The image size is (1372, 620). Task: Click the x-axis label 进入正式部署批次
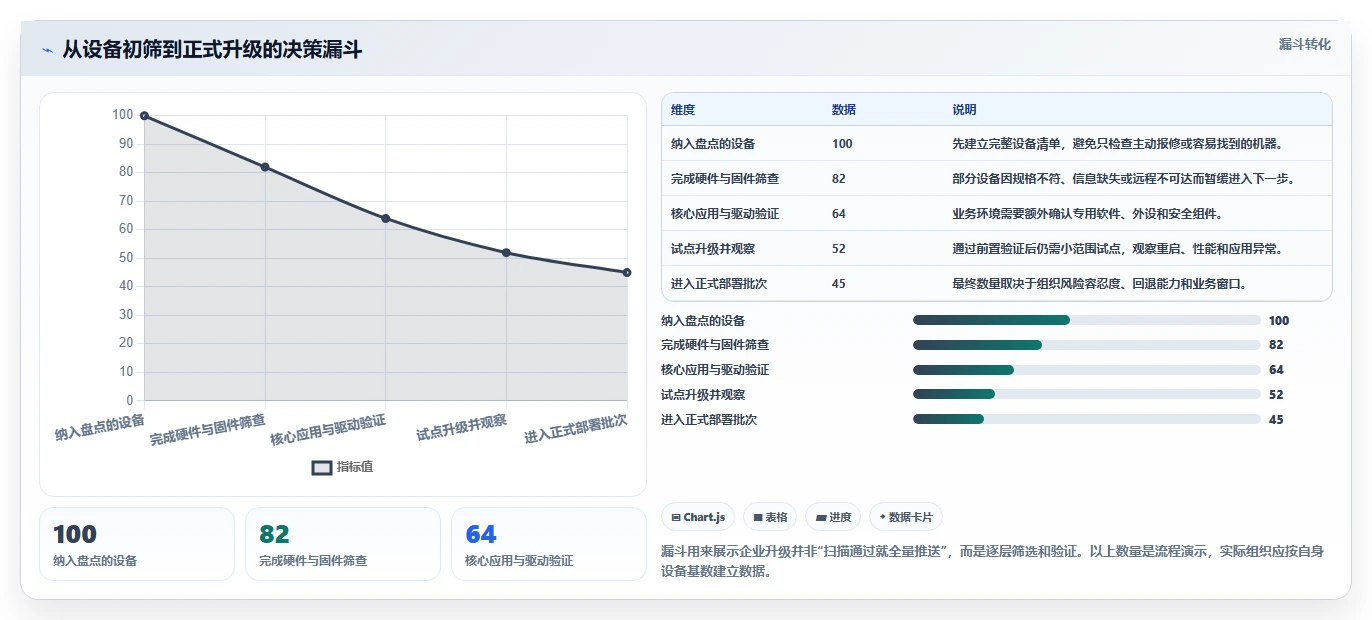[576, 429]
